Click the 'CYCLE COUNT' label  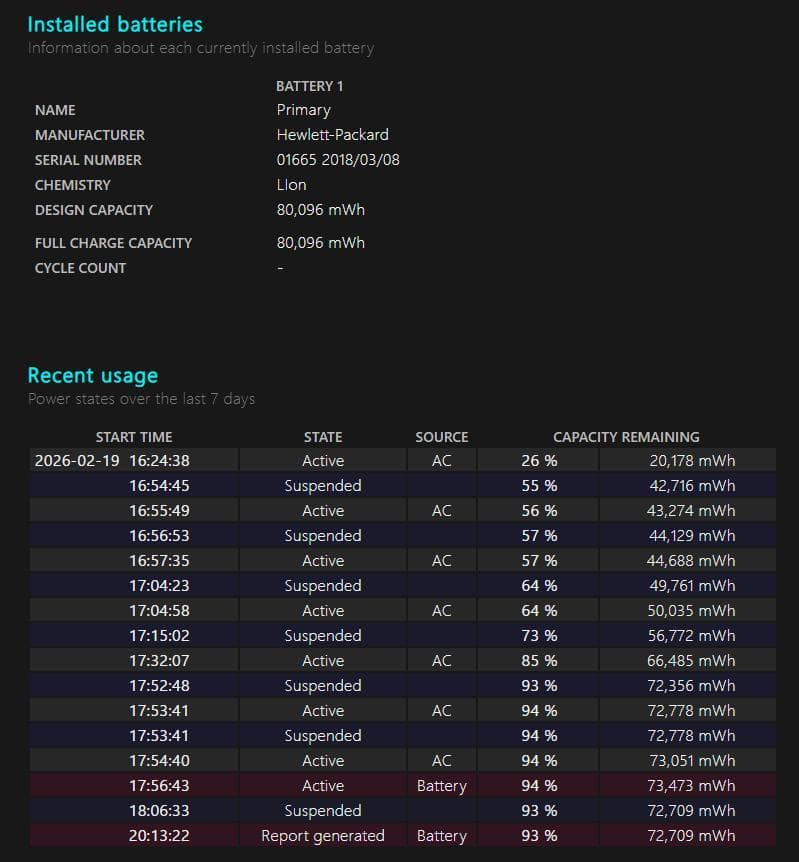click(x=80, y=267)
